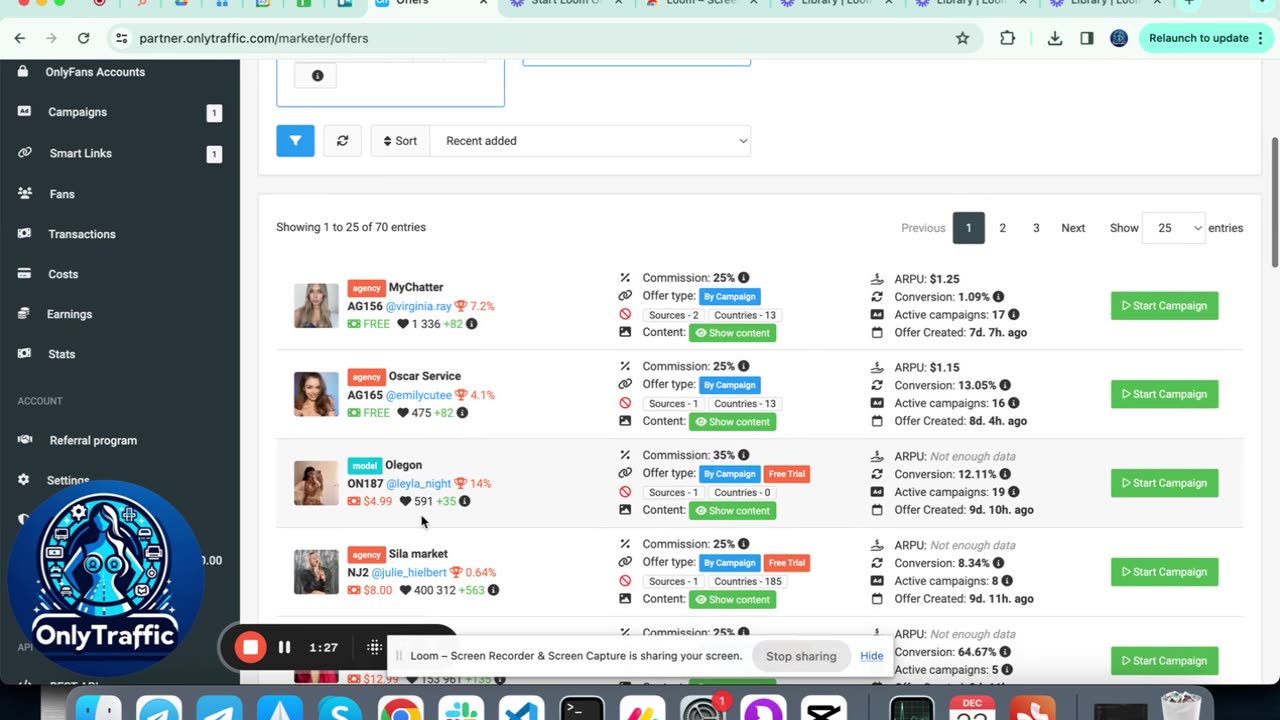1280x720 pixels.
Task: Open the Show entries count dropdown
Action: (1174, 228)
